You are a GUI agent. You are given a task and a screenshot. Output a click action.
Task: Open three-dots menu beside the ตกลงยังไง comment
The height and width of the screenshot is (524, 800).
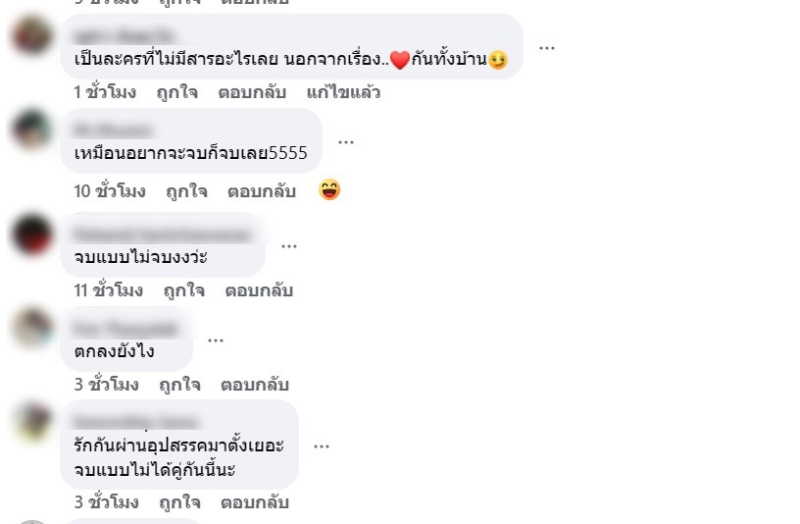coord(216,340)
